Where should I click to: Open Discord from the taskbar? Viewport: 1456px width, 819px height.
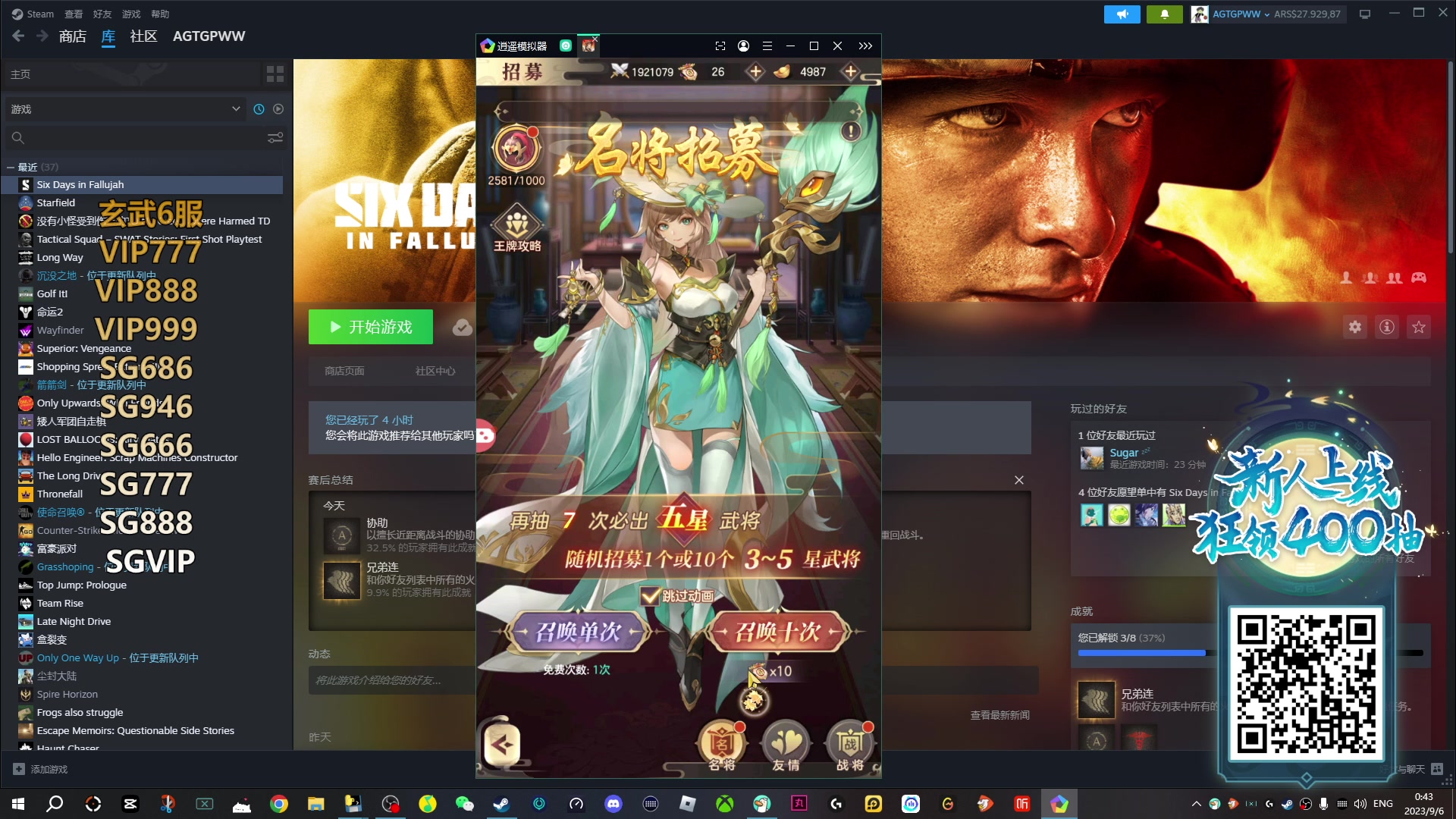tap(613, 804)
